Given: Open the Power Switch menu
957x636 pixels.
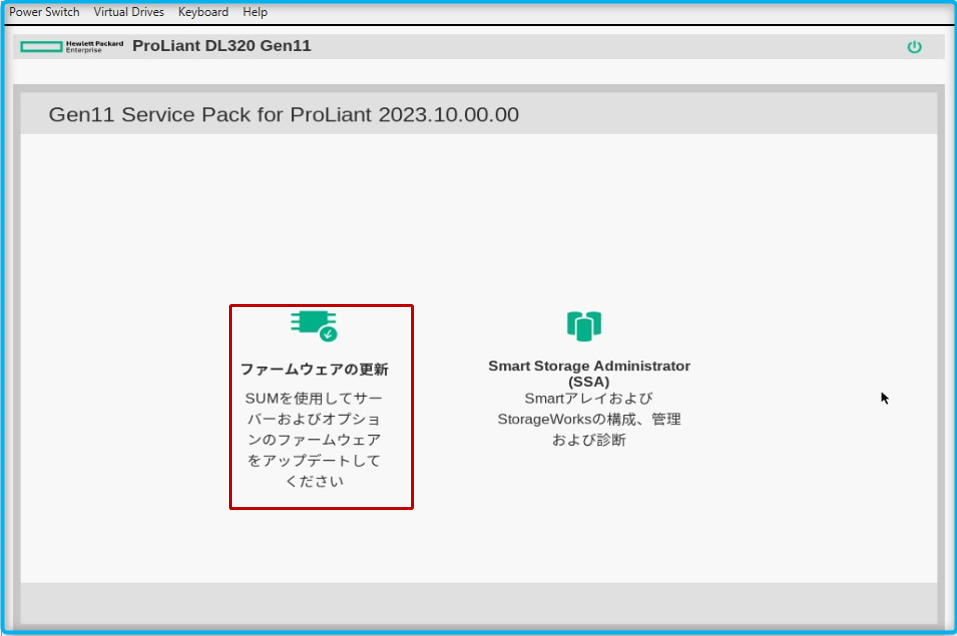Looking at the screenshot, I should tap(44, 12).
